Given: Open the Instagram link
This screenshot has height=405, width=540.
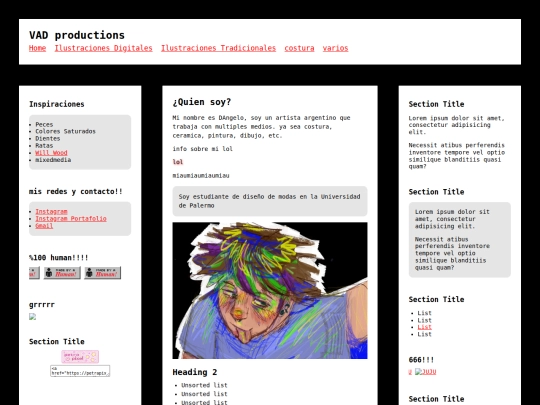Looking at the screenshot, I should click(x=51, y=211).
